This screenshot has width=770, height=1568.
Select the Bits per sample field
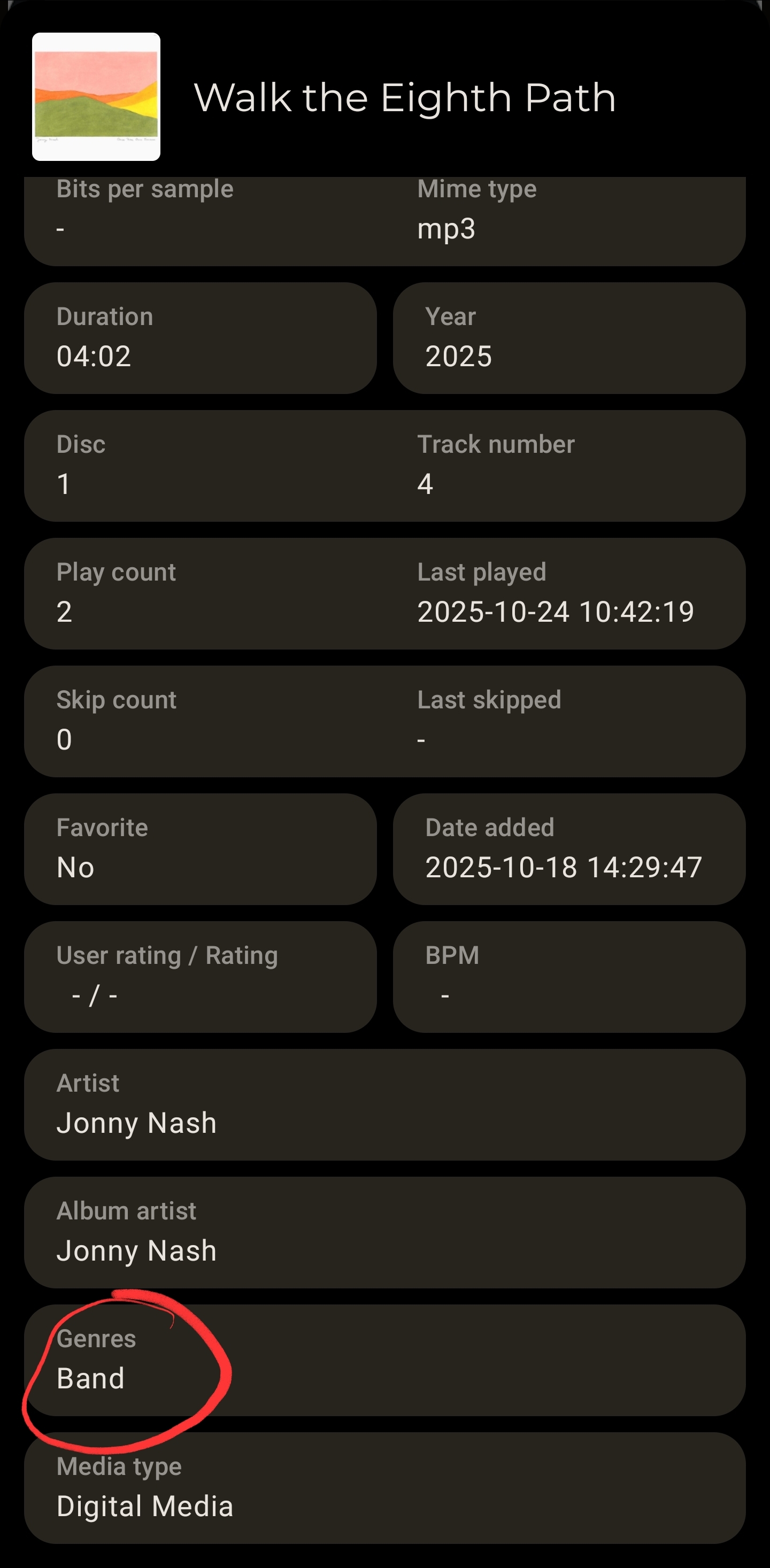click(x=145, y=210)
